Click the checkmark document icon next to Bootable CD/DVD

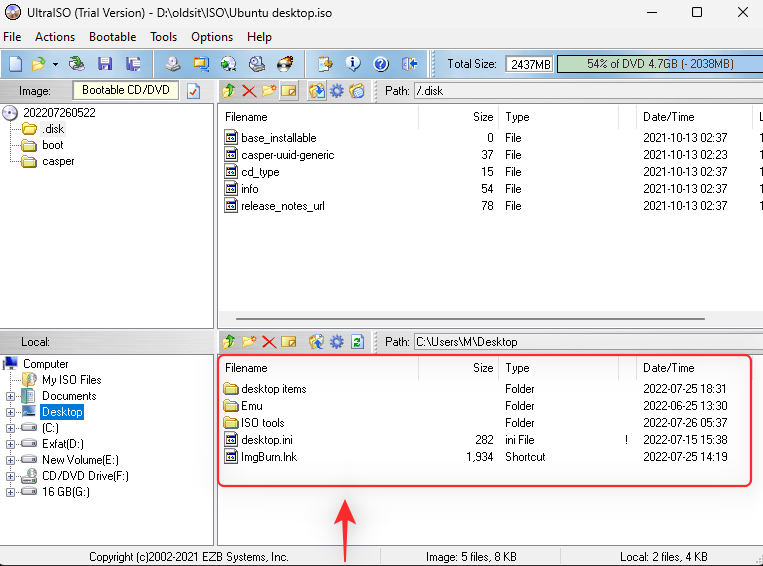(194, 91)
